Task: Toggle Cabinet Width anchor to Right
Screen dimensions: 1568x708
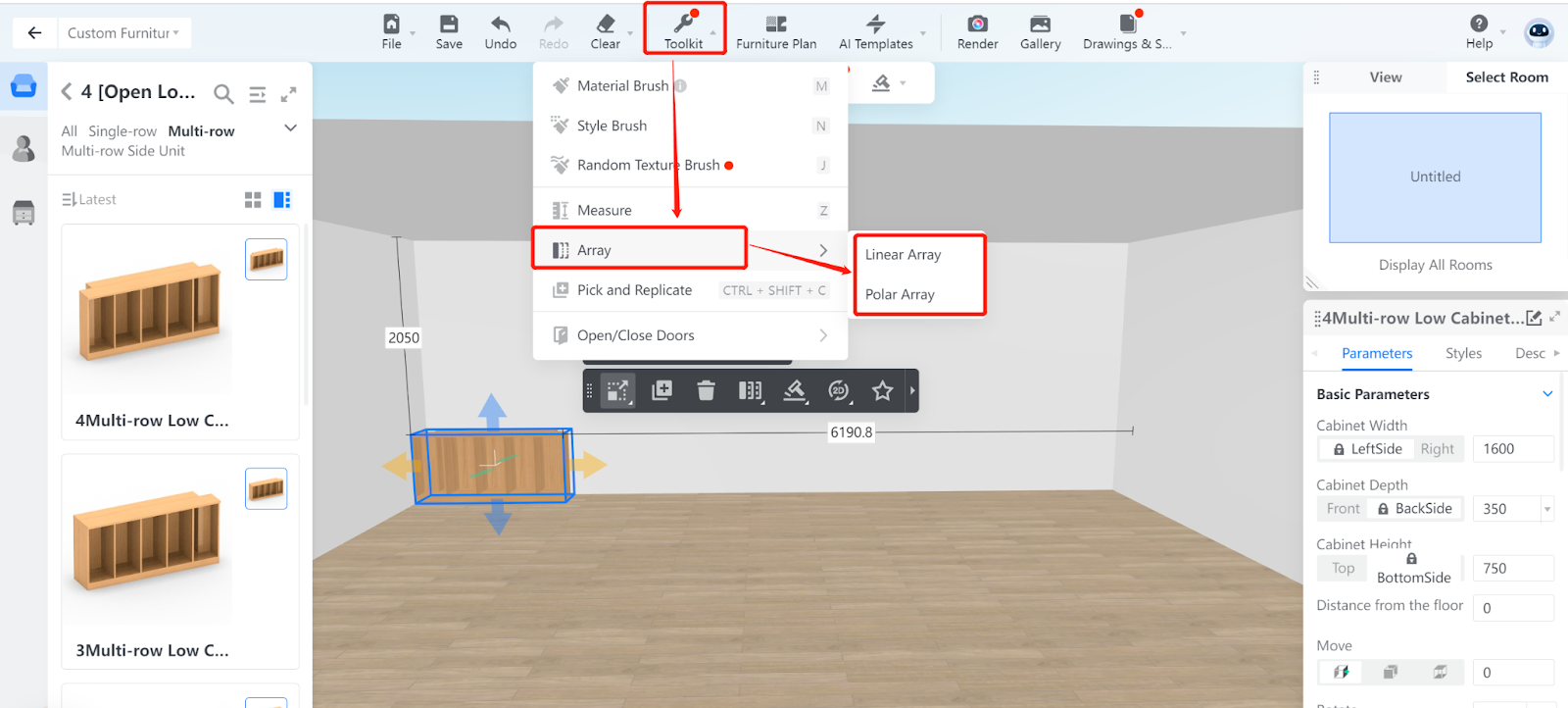Action: (1437, 449)
